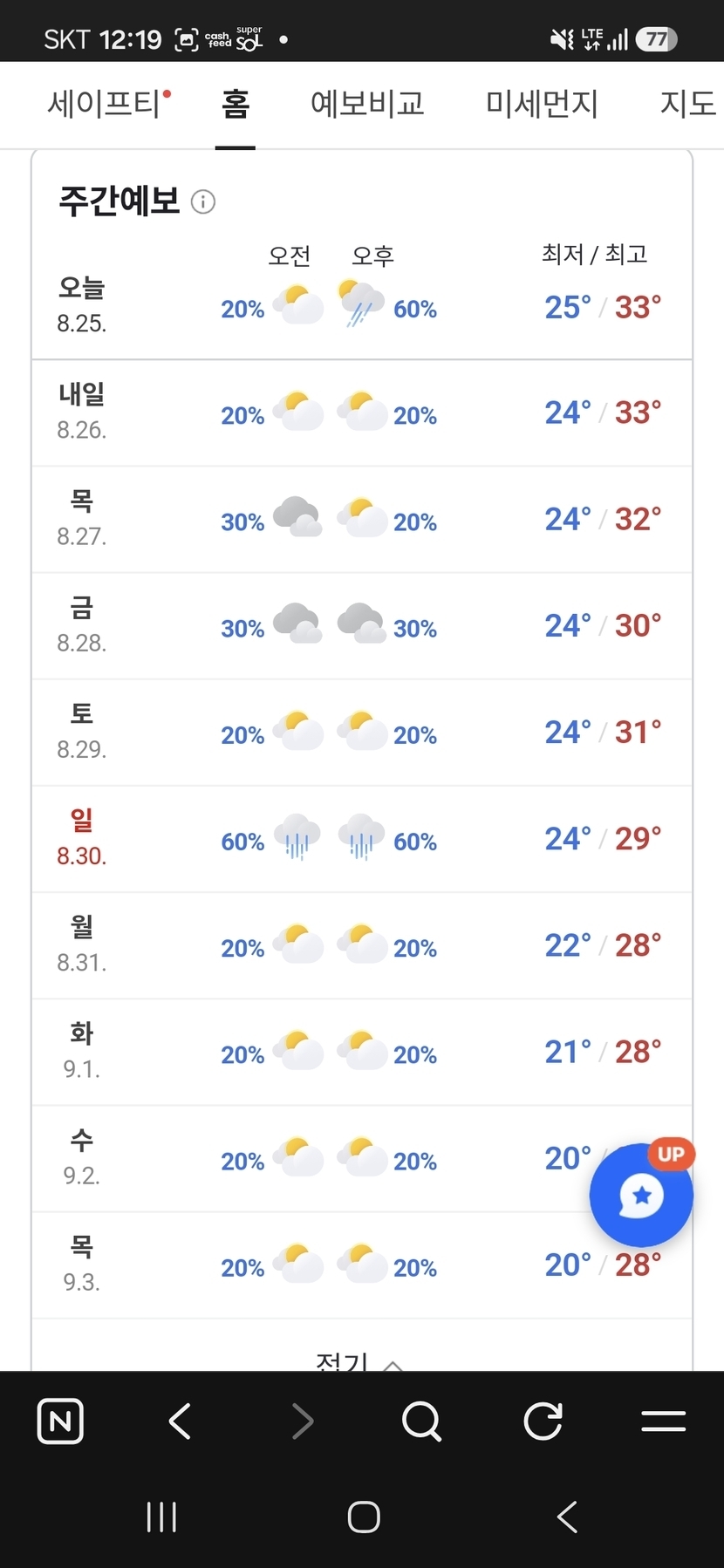Tap today's afternoon rain weather icon
Image resolution: width=724 pixels, height=1568 pixels.
click(x=361, y=303)
